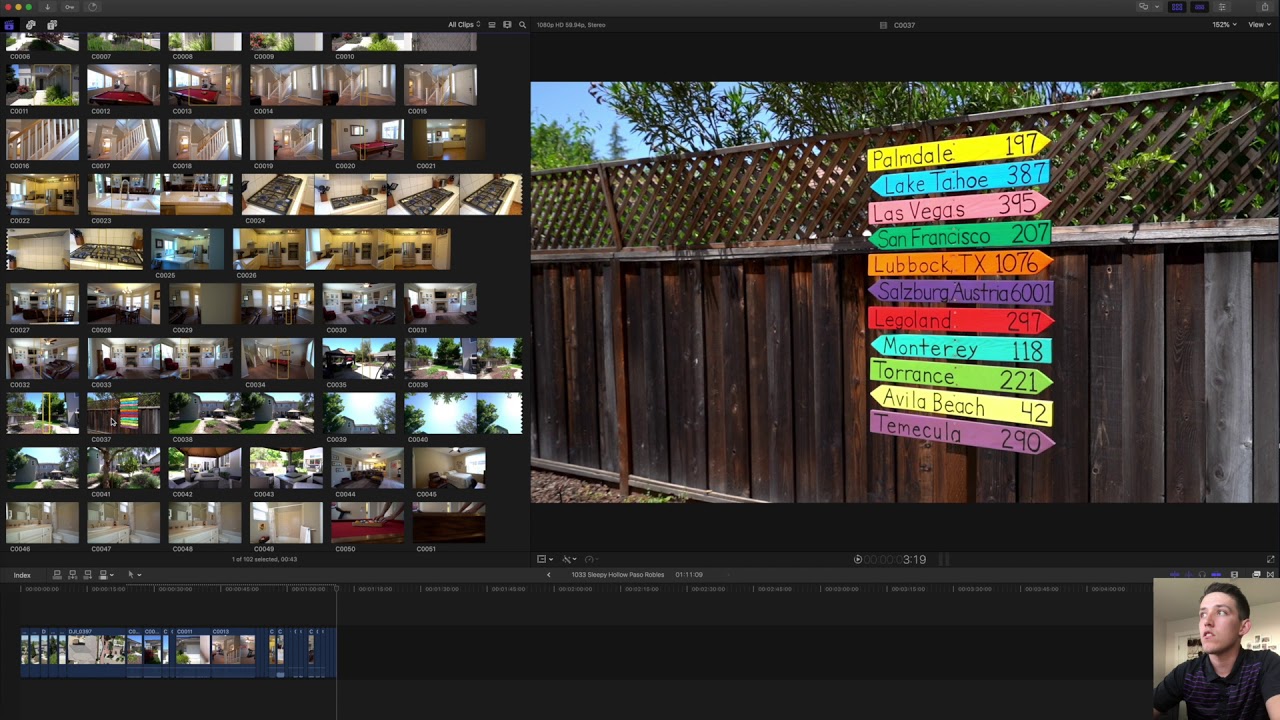Select the C0045 bedroom clip thumbnail

tap(449, 468)
